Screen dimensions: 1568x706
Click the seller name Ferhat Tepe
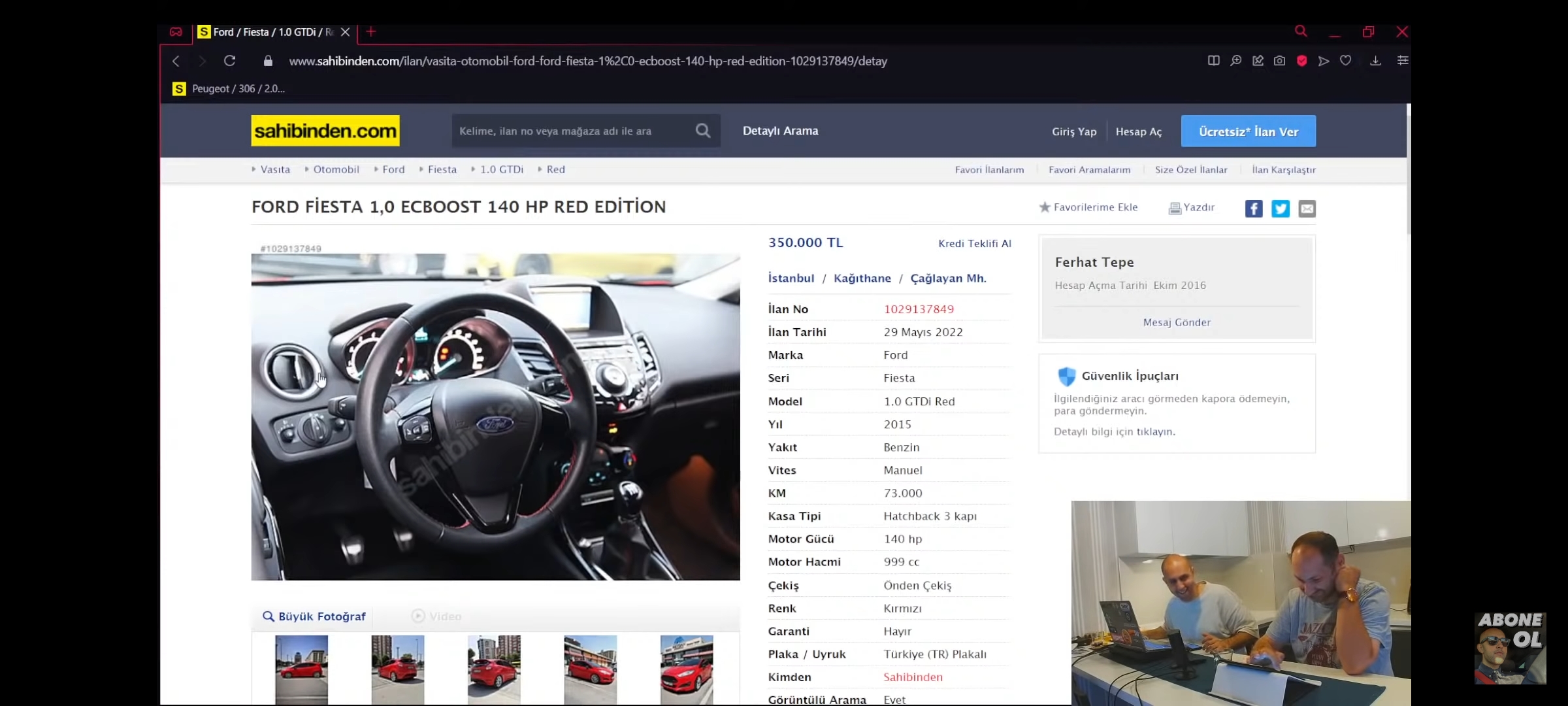pyautogui.click(x=1094, y=262)
